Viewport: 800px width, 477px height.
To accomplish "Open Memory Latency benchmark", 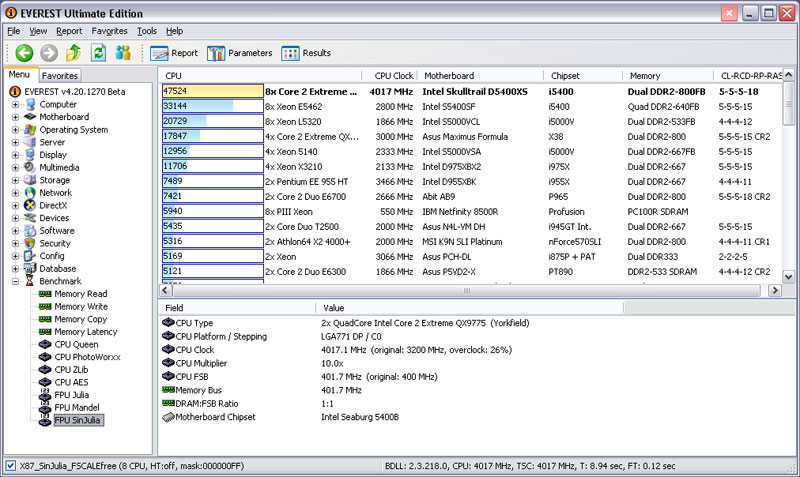I will pos(87,332).
